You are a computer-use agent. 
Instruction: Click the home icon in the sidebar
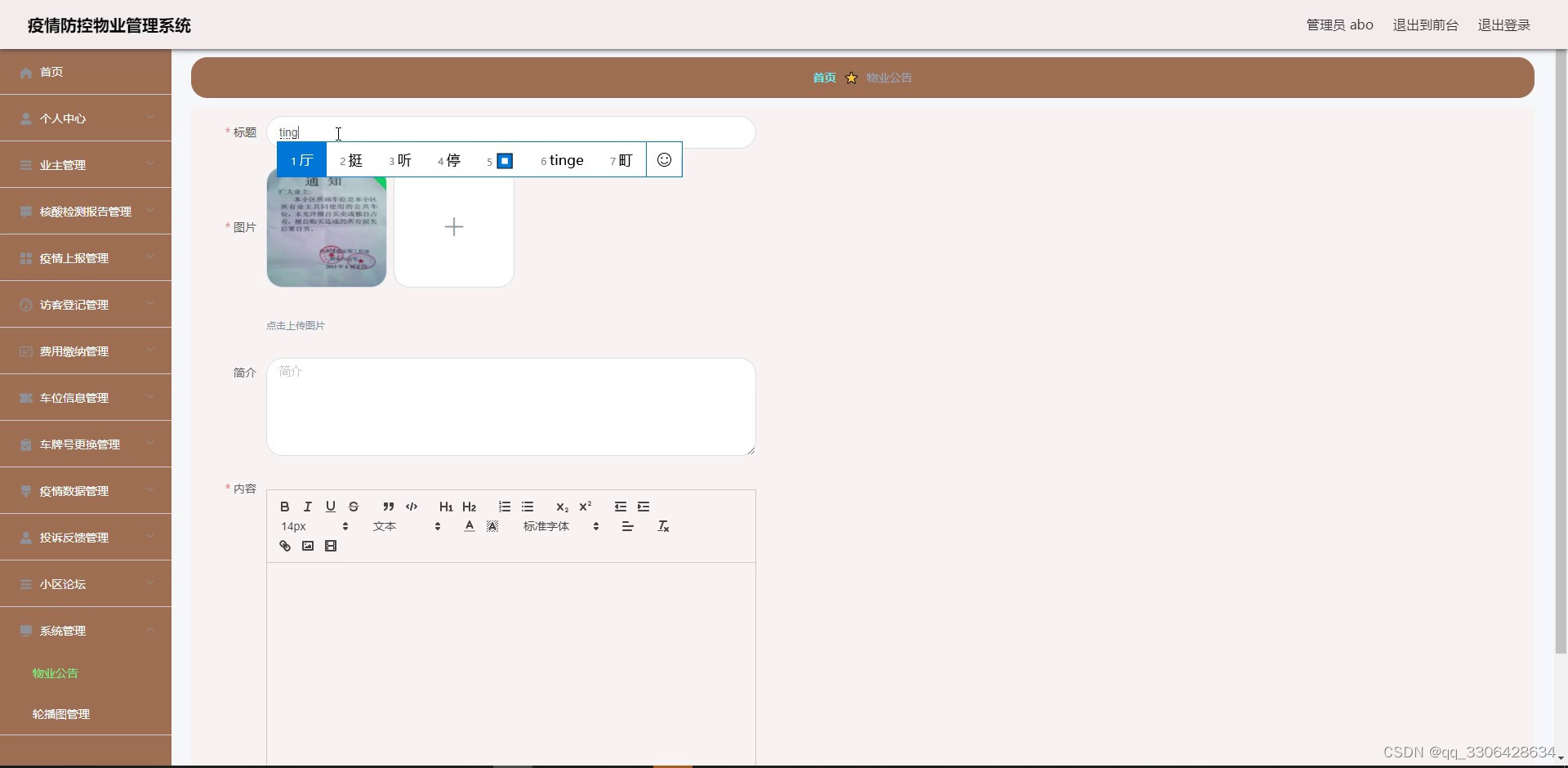pyautogui.click(x=26, y=72)
